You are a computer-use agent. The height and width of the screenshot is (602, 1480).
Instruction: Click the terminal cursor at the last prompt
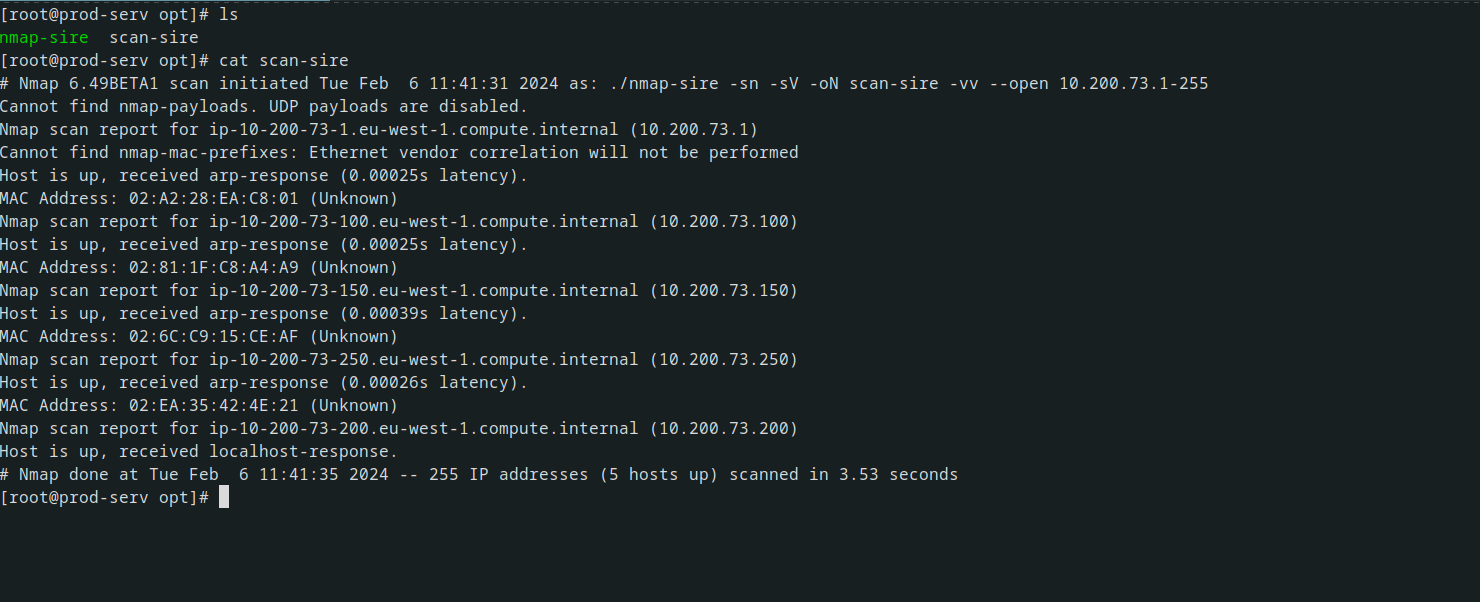224,497
